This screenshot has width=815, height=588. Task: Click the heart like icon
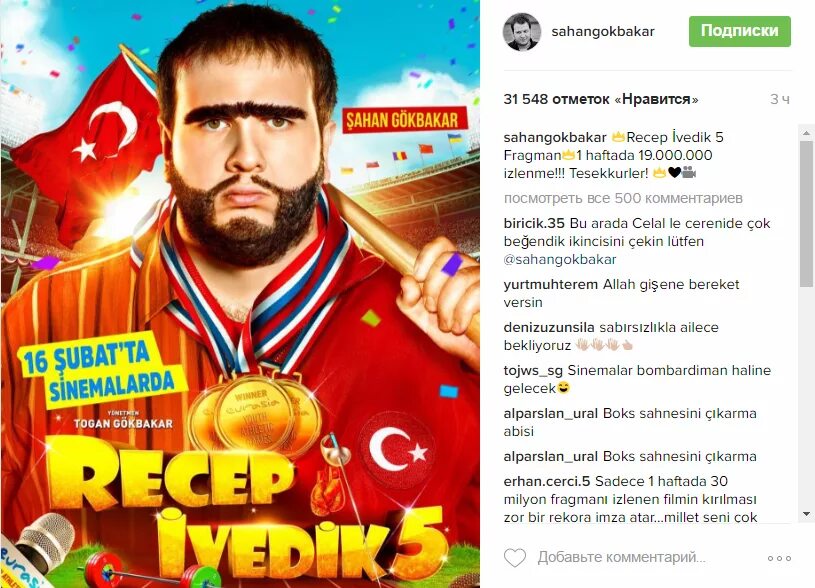click(x=515, y=558)
